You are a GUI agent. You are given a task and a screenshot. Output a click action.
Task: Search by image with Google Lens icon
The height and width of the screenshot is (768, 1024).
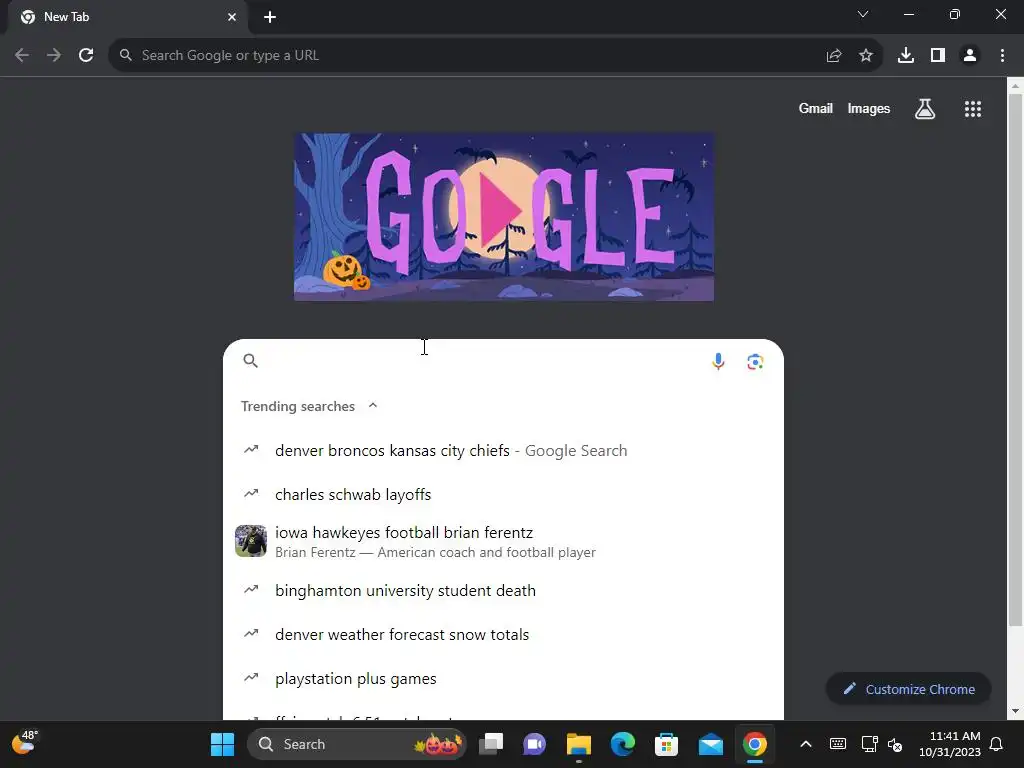(755, 361)
